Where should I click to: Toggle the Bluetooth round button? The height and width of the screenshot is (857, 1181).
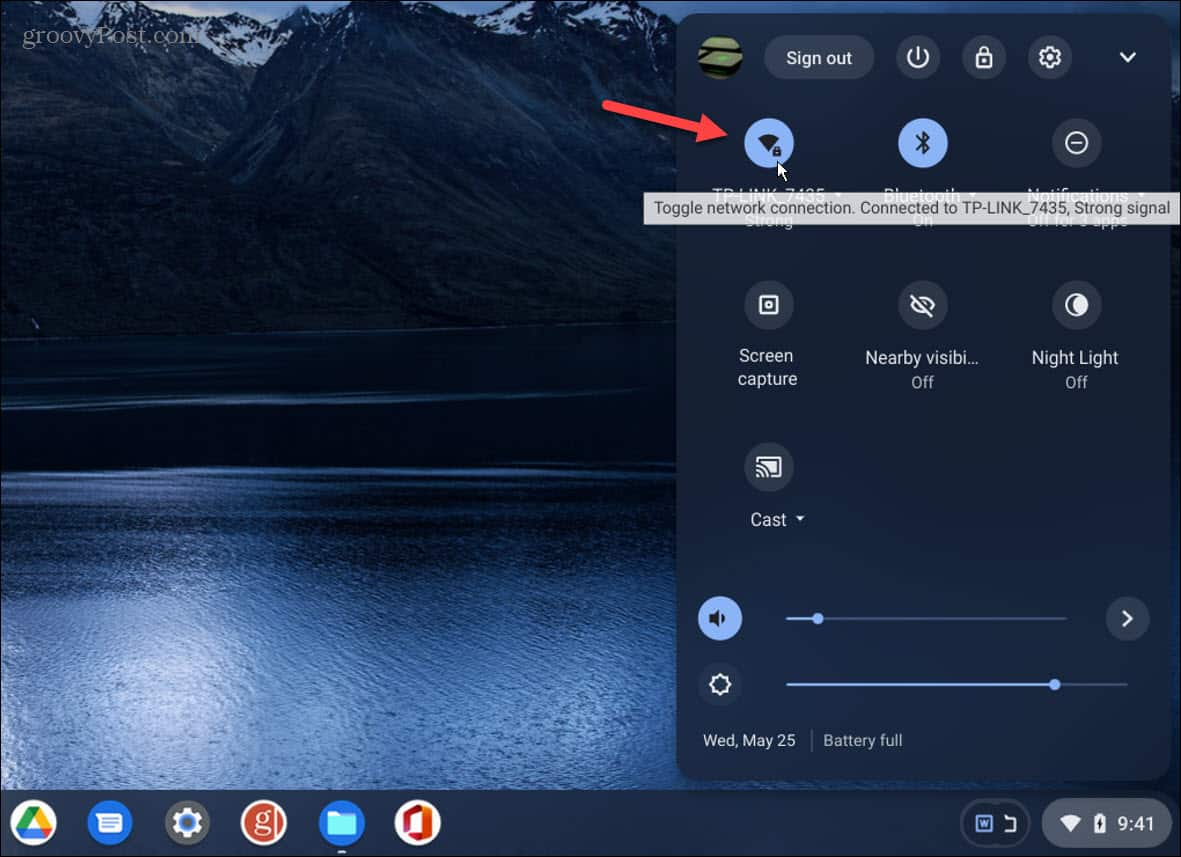(922, 142)
